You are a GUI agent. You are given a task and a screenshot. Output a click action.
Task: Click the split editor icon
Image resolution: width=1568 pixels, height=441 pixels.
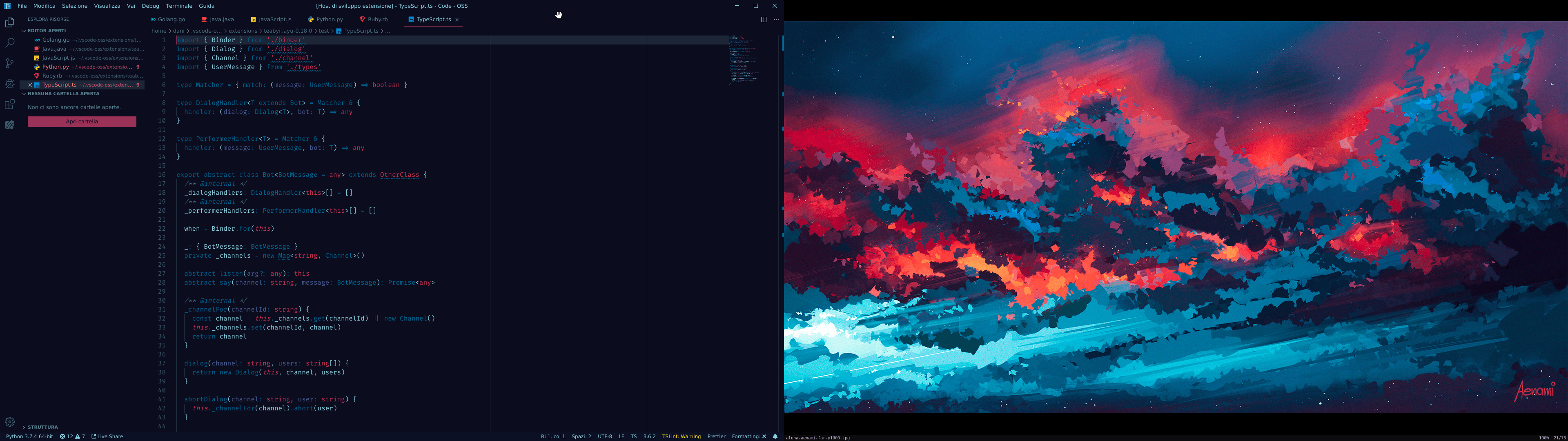pyautogui.click(x=763, y=20)
